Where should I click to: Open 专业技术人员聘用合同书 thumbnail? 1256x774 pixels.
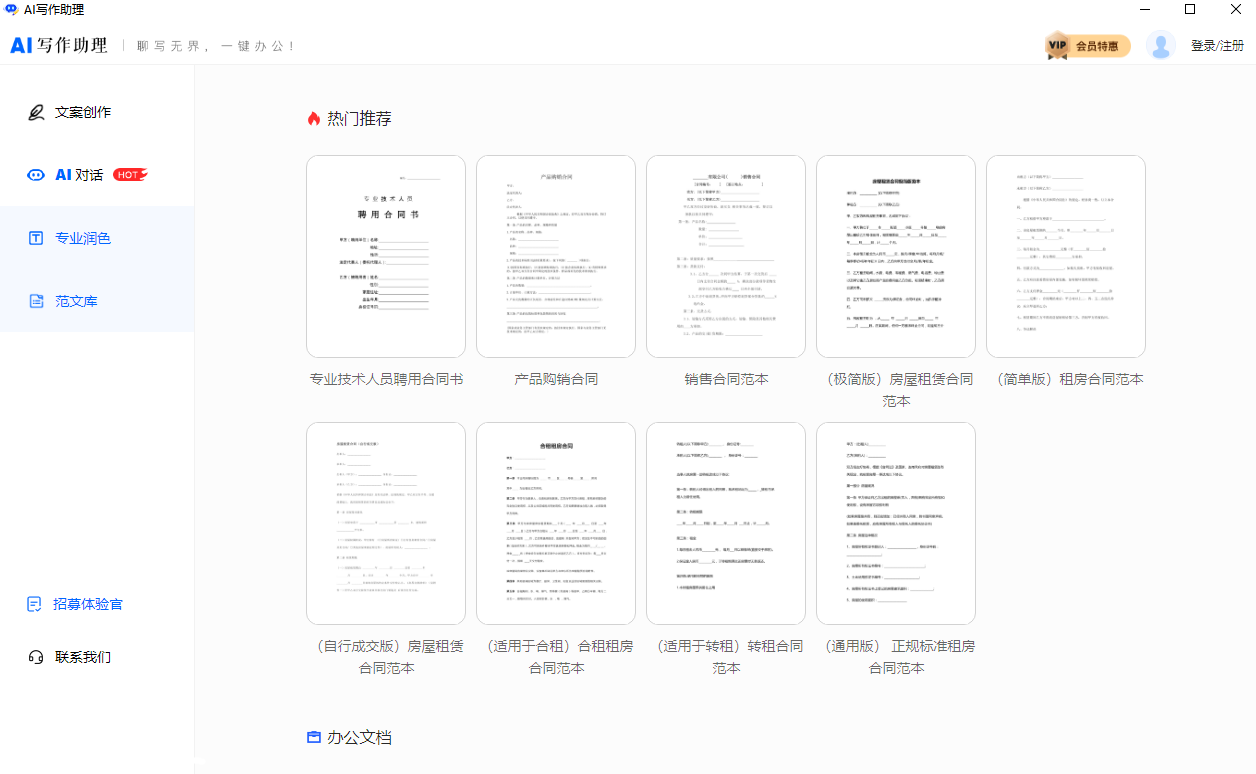[x=386, y=256]
